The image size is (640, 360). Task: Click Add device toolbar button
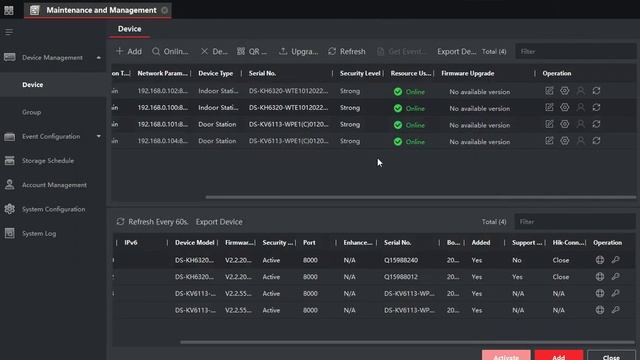[x=129, y=51]
